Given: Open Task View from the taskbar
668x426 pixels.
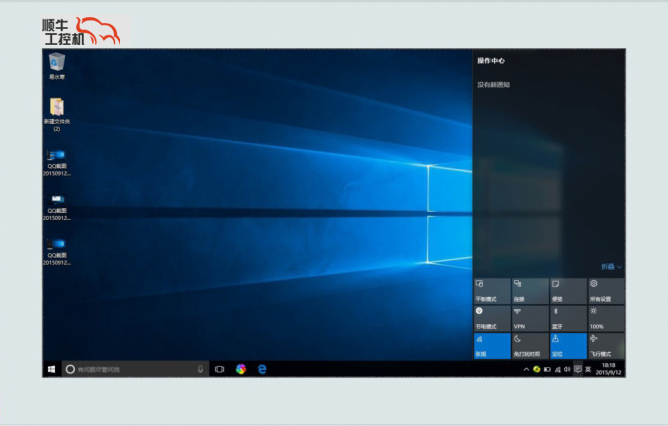Looking at the screenshot, I should pyautogui.click(x=220, y=369).
